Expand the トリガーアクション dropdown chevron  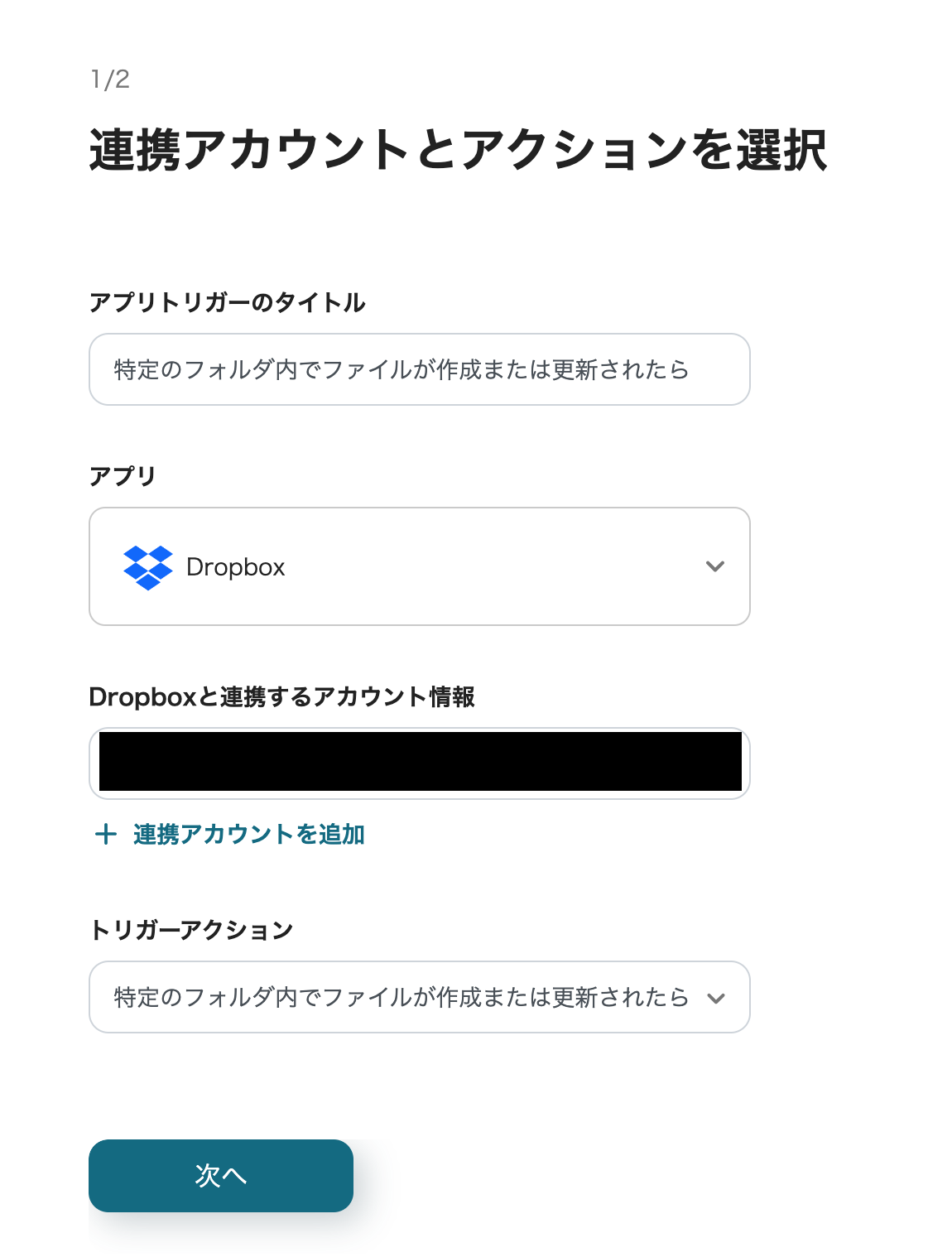click(x=716, y=999)
